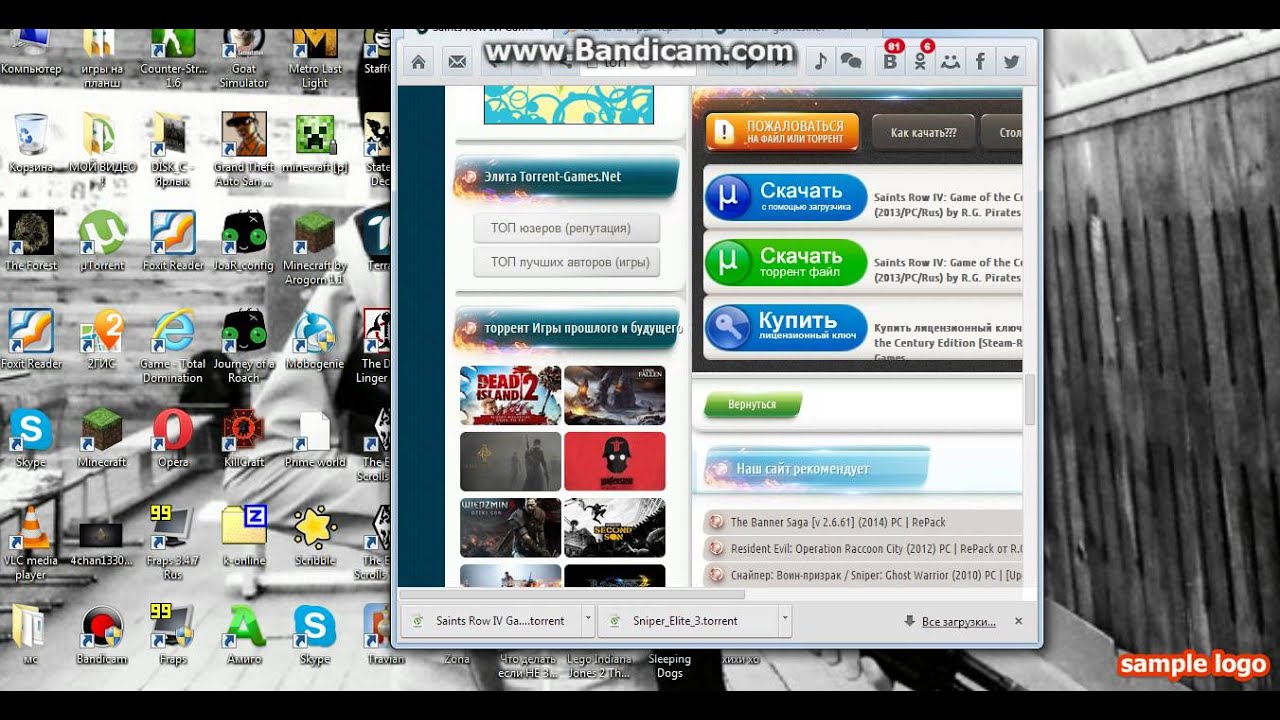Open the Sniper_Elite_3.torrent download item

687,620
